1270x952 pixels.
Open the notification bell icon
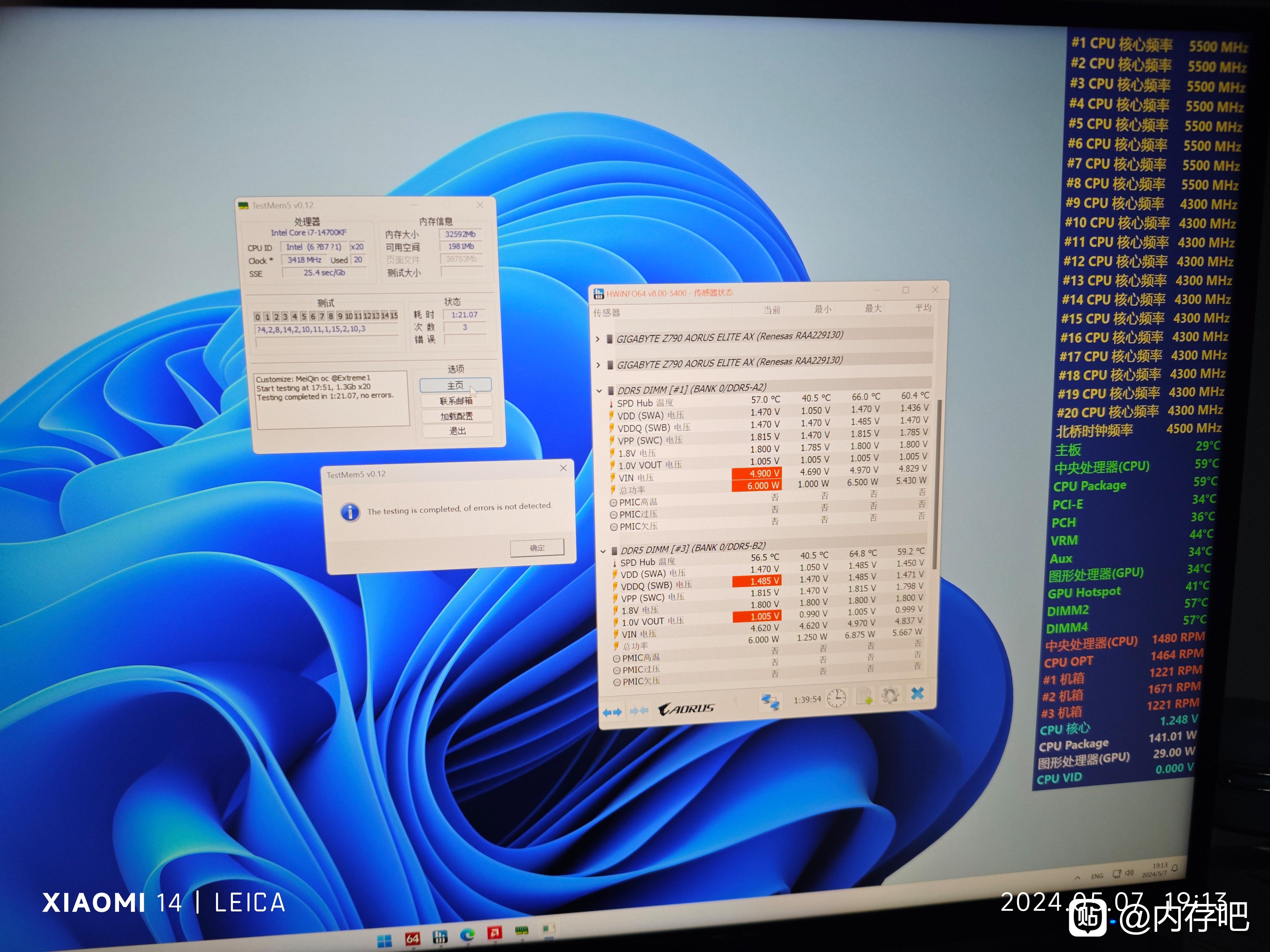click(1175, 868)
